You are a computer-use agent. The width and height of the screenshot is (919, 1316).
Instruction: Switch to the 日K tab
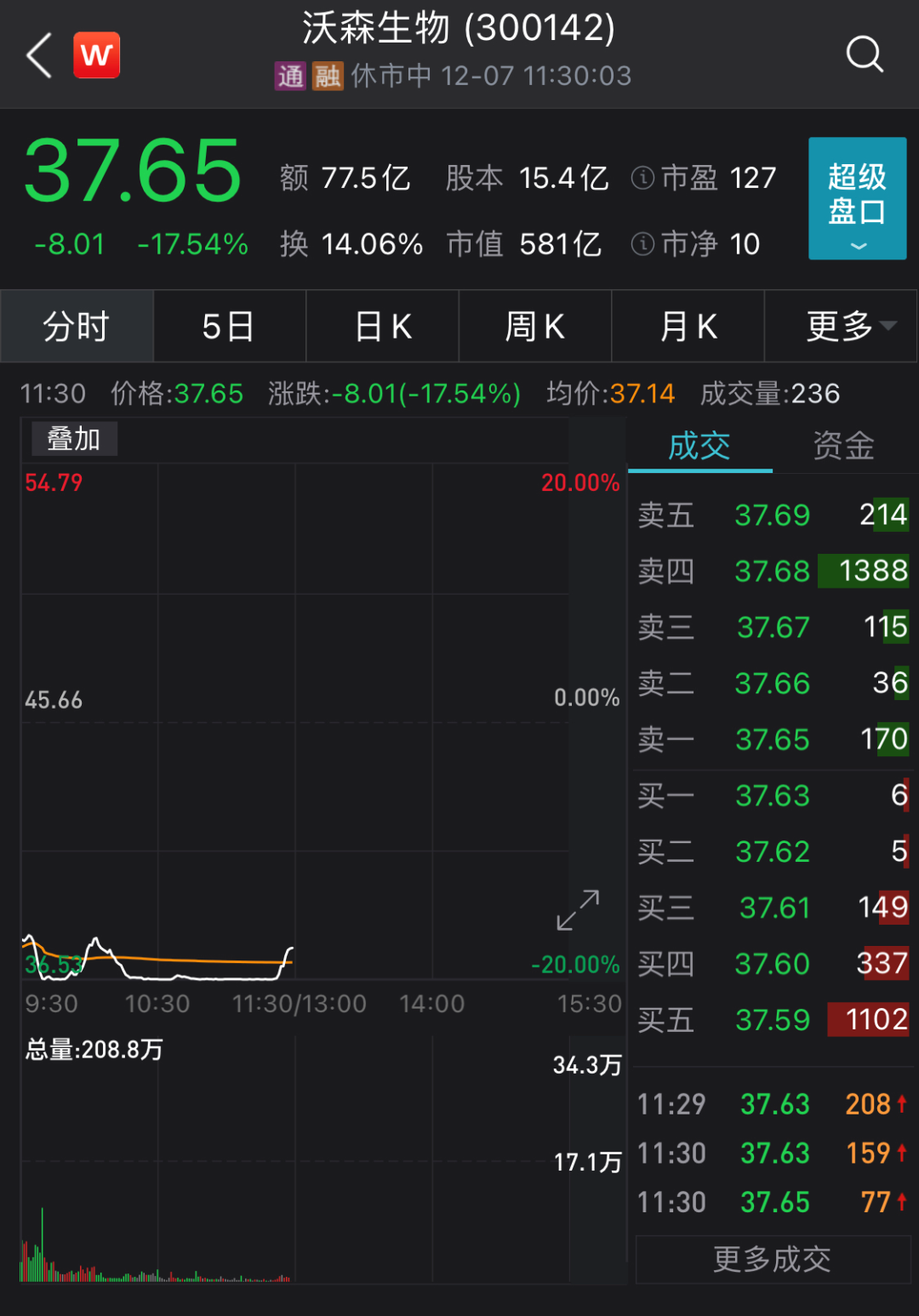382,326
